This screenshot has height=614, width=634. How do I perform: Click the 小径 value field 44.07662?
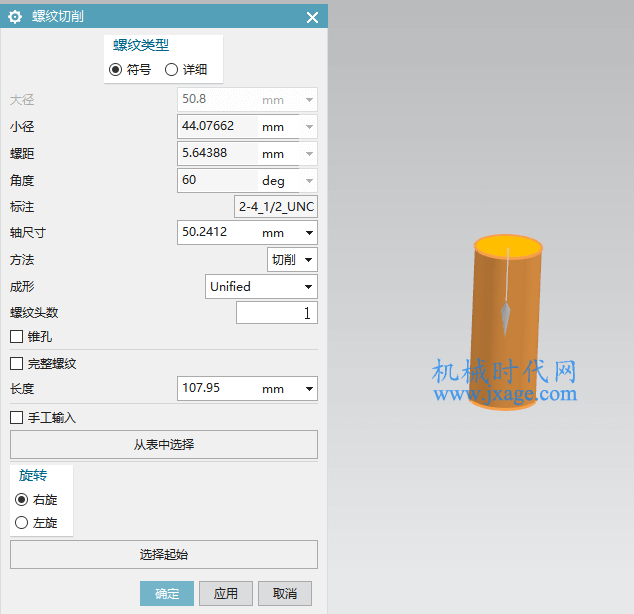click(x=218, y=126)
